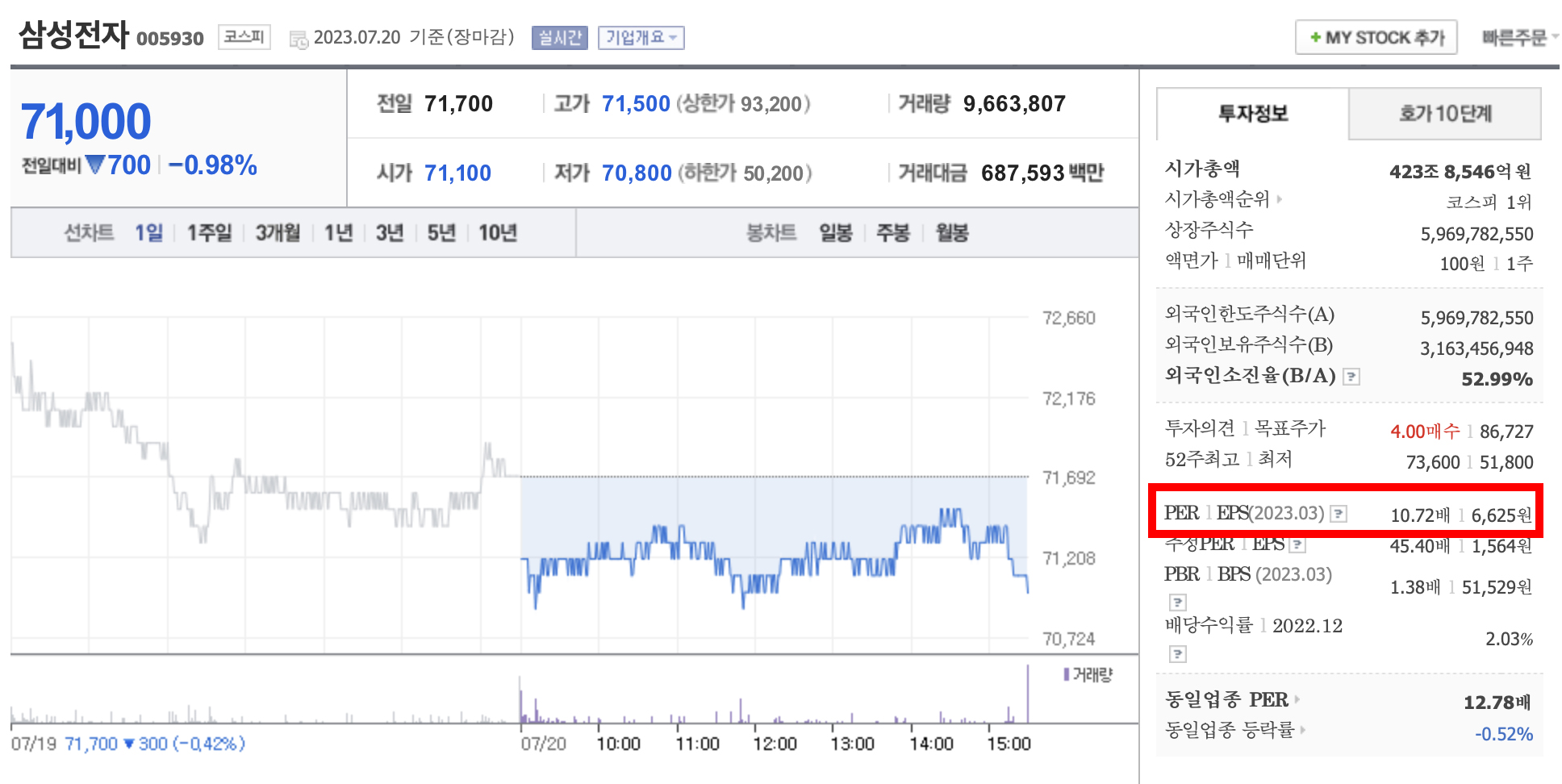Viewport: 1562px width, 784px height.
Task: Select the 5년 line chart period
Action: click(x=441, y=233)
